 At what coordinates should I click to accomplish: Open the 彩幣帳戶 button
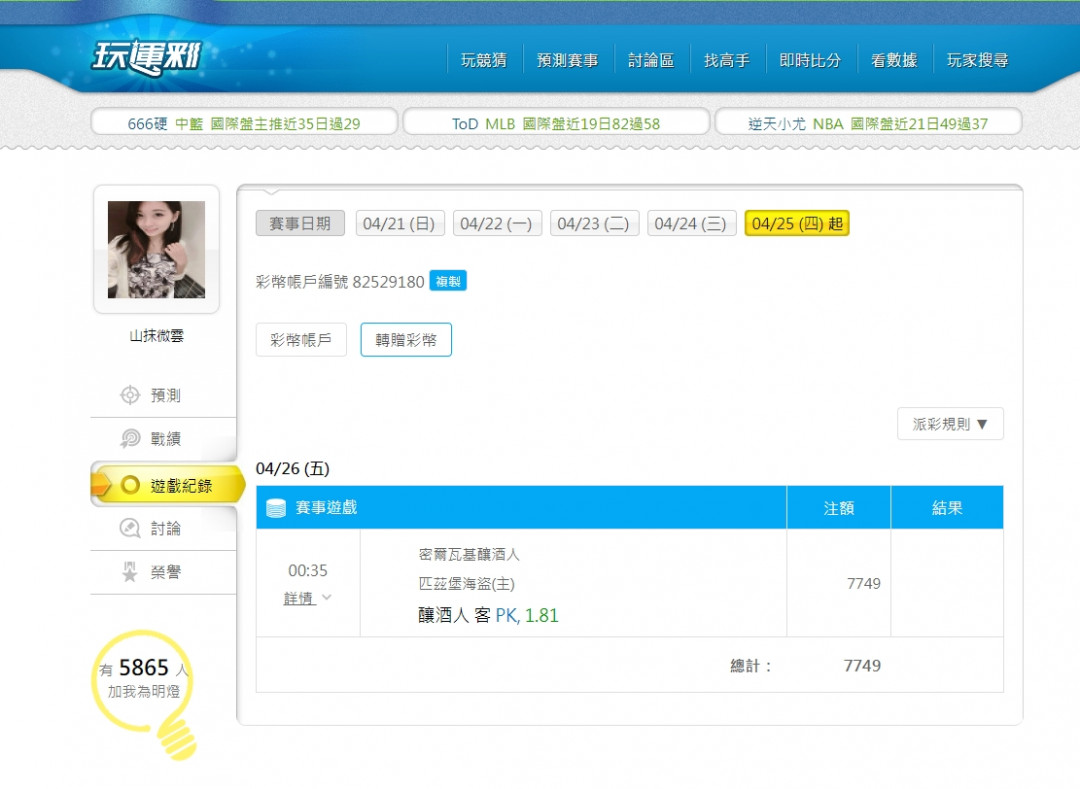[x=301, y=340]
